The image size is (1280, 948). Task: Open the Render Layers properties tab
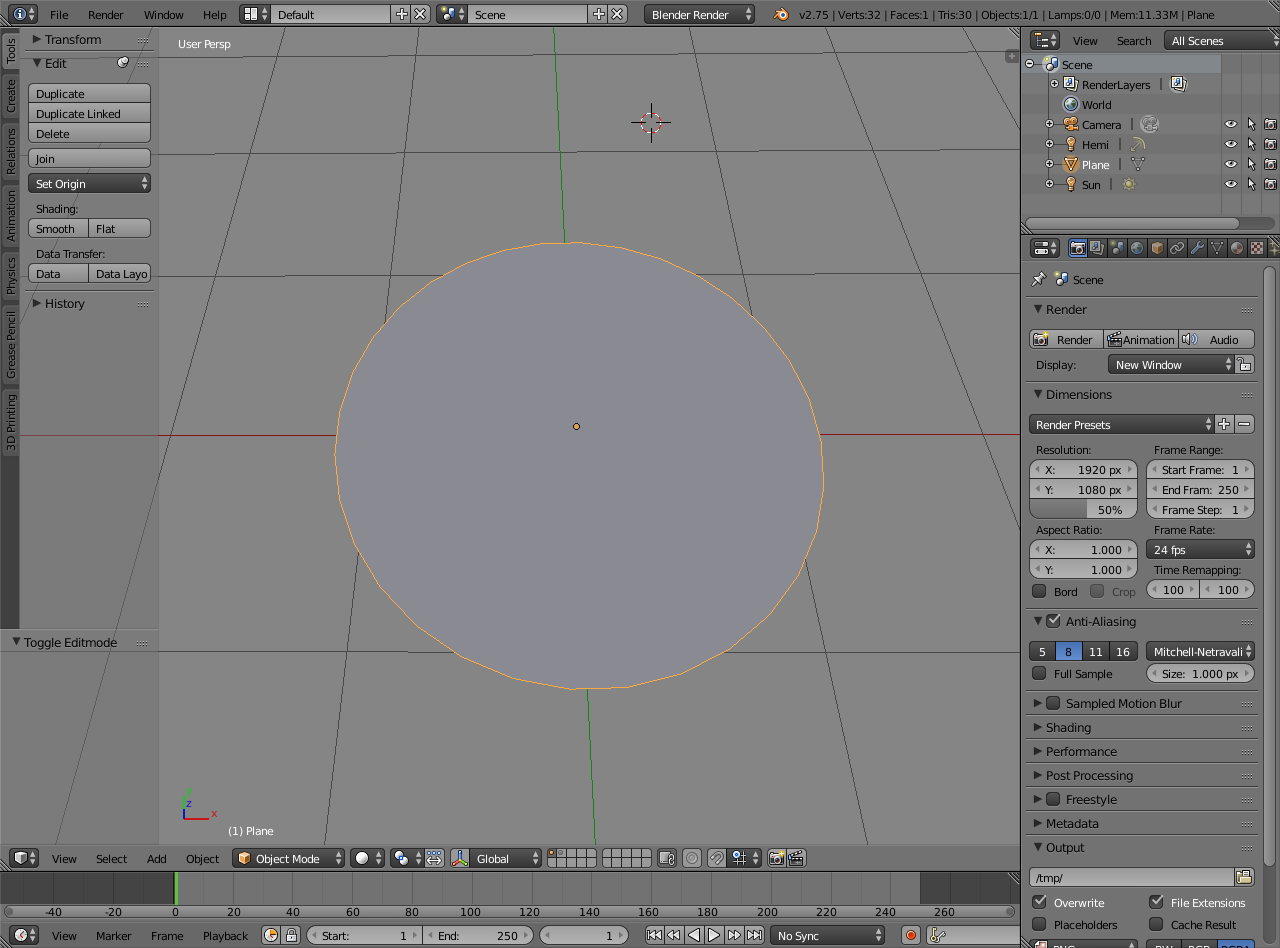click(1097, 248)
